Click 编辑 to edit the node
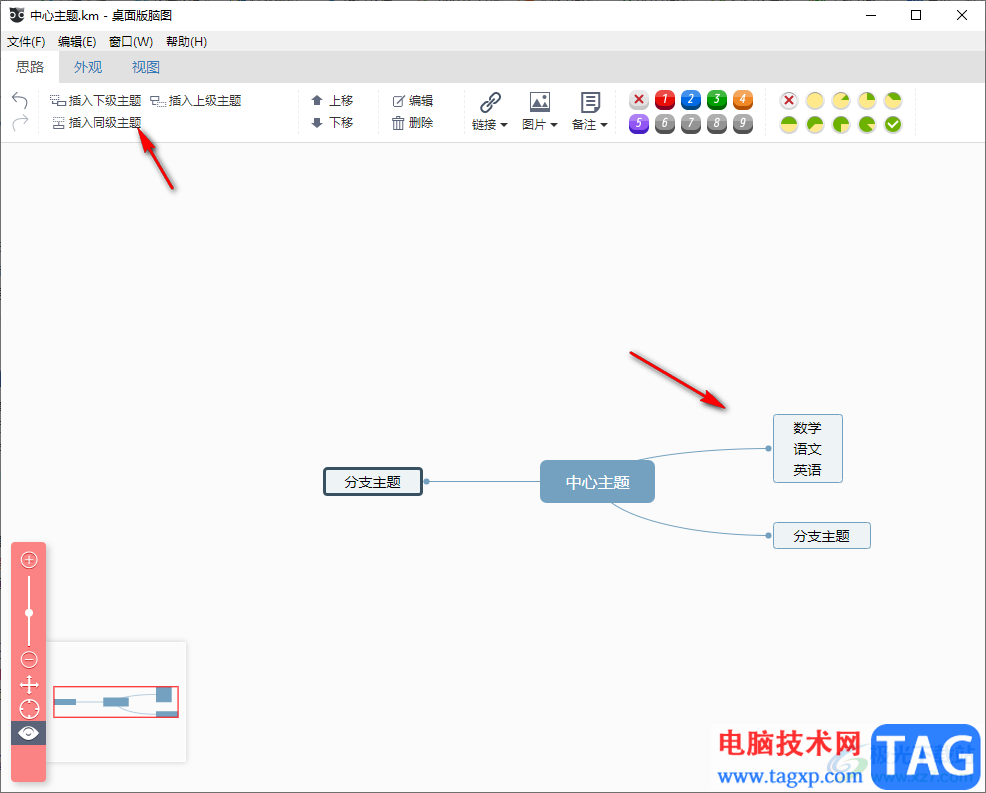The width and height of the screenshot is (986, 793). point(413,101)
